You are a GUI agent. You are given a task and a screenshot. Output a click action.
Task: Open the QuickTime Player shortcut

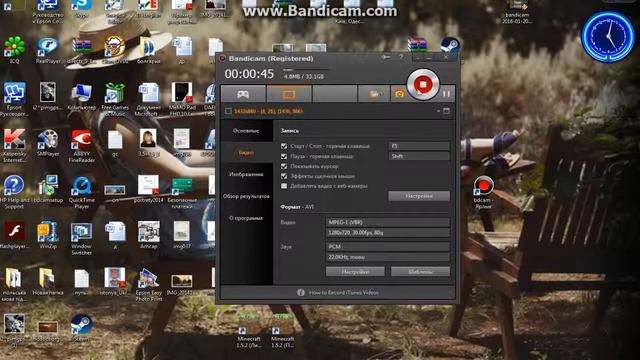tap(82, 192)
